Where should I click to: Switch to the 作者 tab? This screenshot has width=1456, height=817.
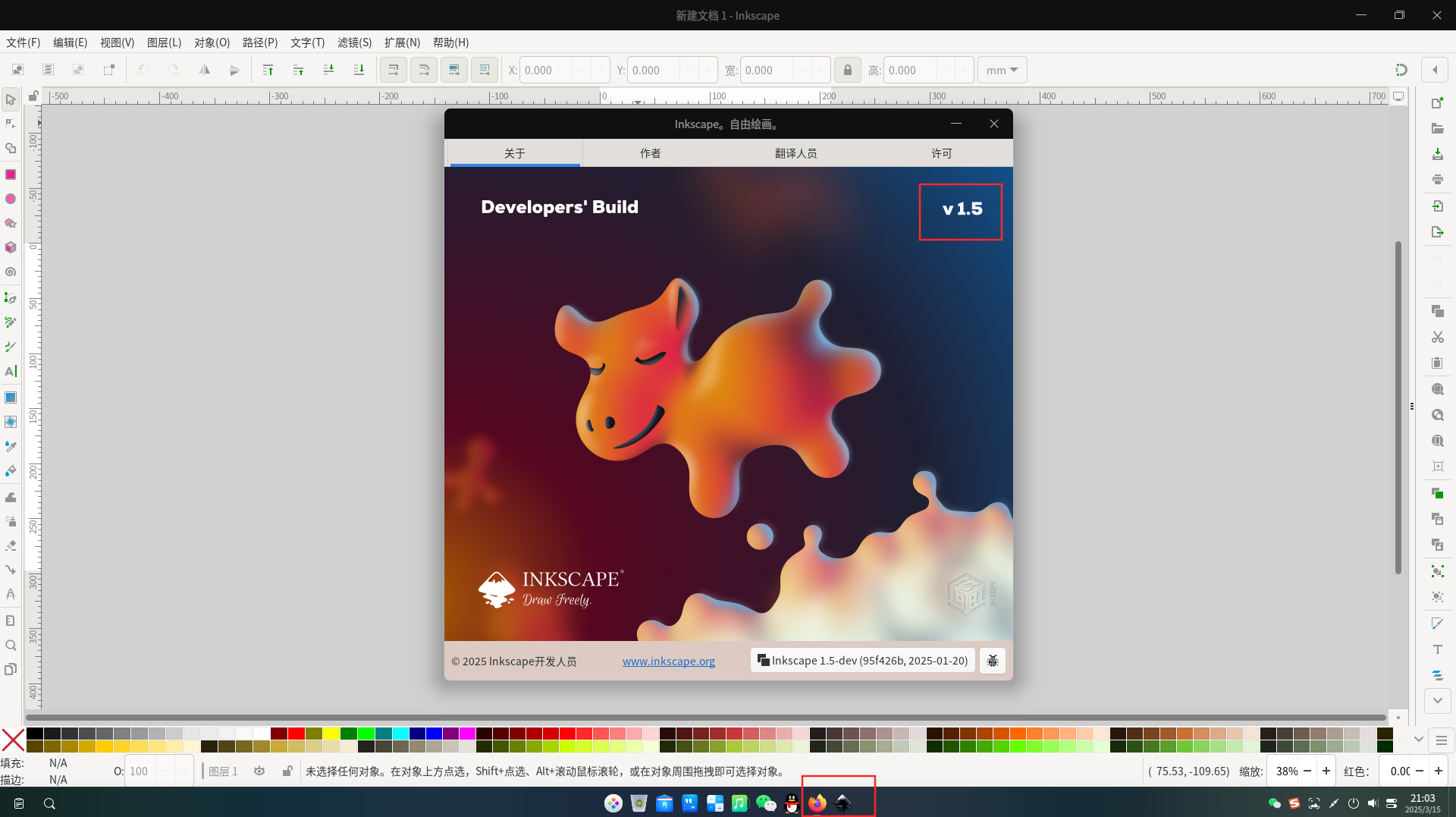coord(650,153)
